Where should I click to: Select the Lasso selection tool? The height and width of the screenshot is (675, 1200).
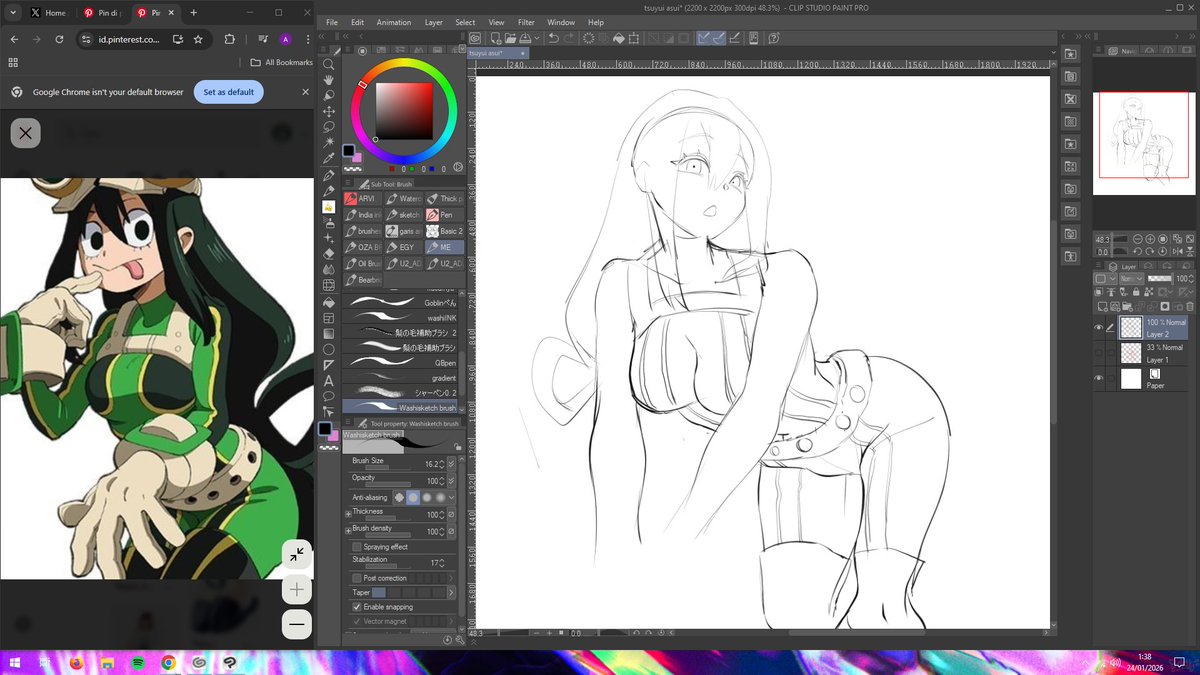(329, 127)
